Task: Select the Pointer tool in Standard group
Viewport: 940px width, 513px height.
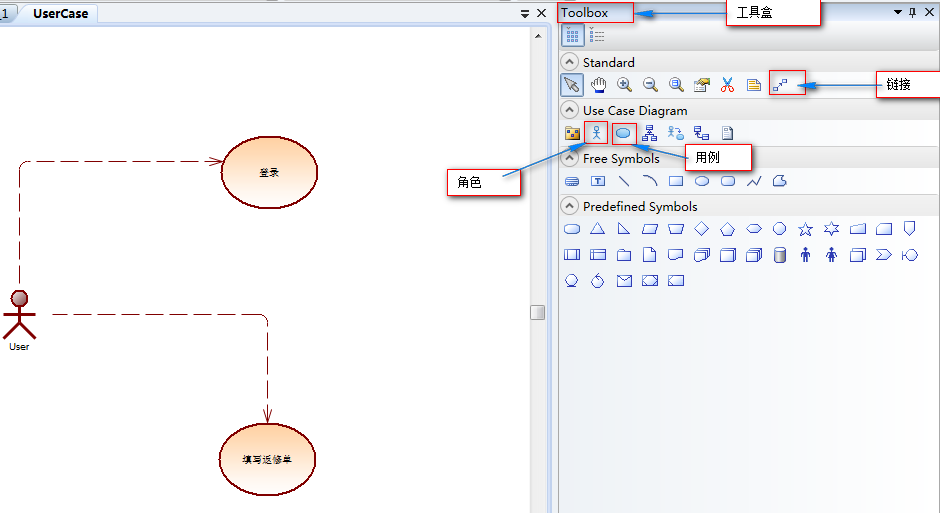Action: [572, 85]
